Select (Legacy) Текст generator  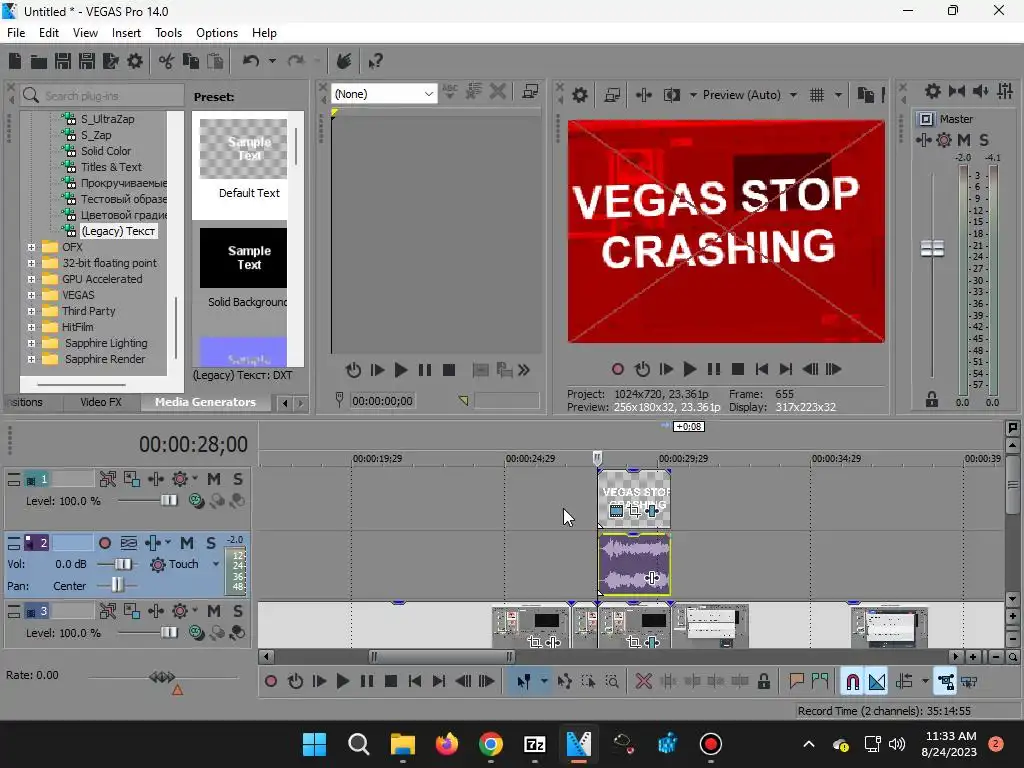coord(118,231)
